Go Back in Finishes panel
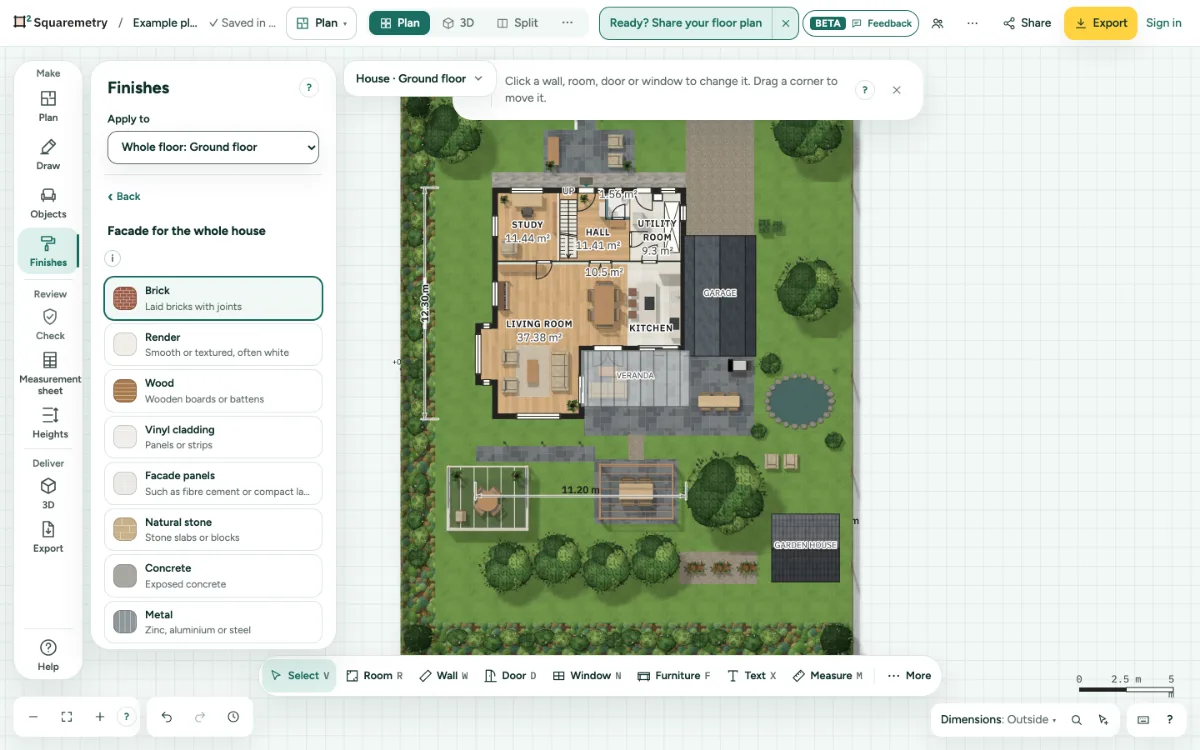This screenshot has width=1200, height=750. click(124, 196)
